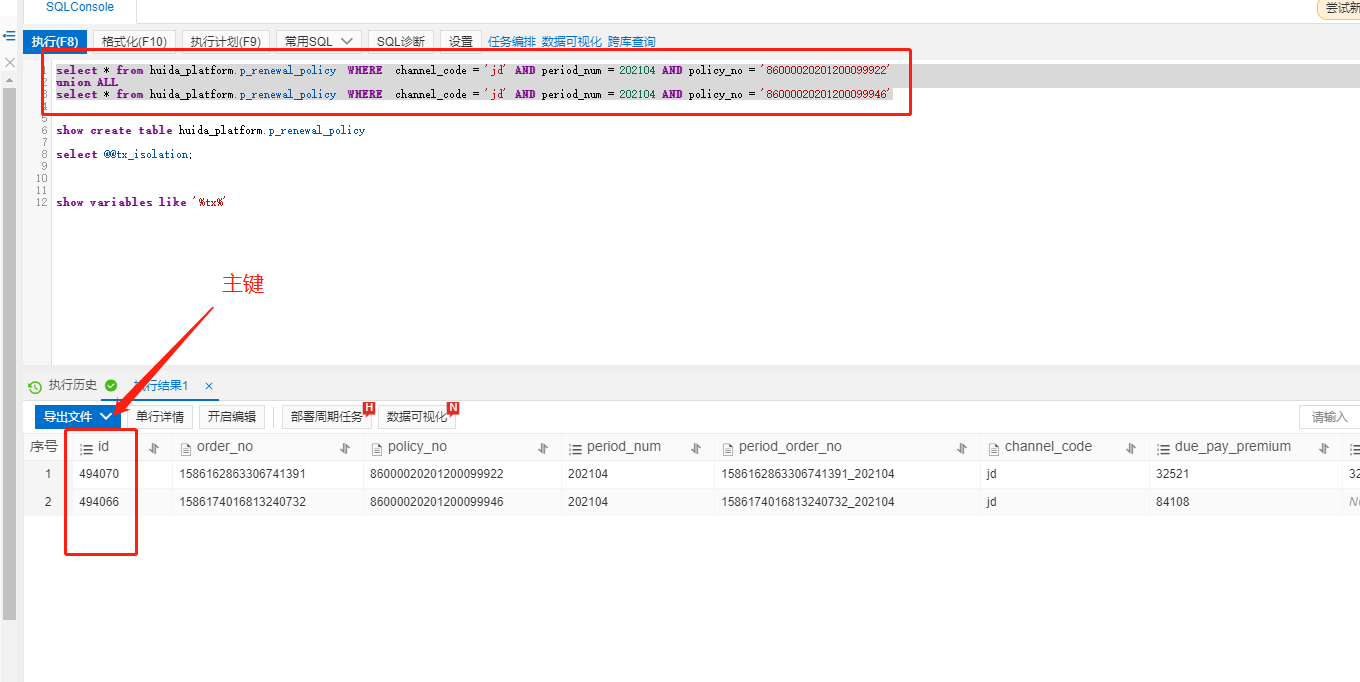Sort by policy_no column arrows

click(x=543, y=449)
